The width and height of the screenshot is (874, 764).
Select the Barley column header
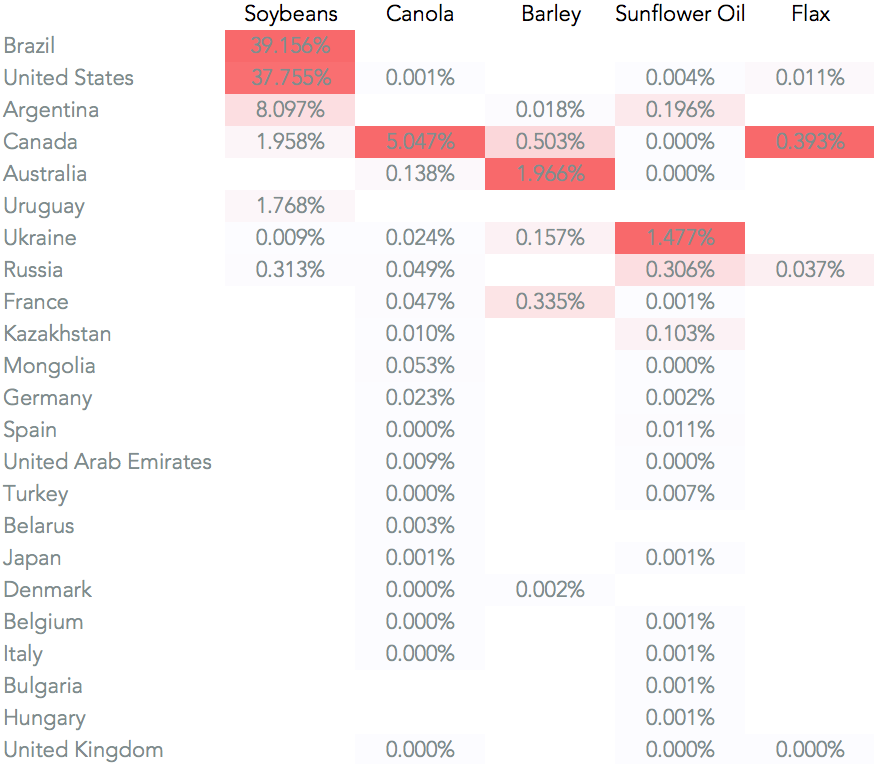coord(551,14)
